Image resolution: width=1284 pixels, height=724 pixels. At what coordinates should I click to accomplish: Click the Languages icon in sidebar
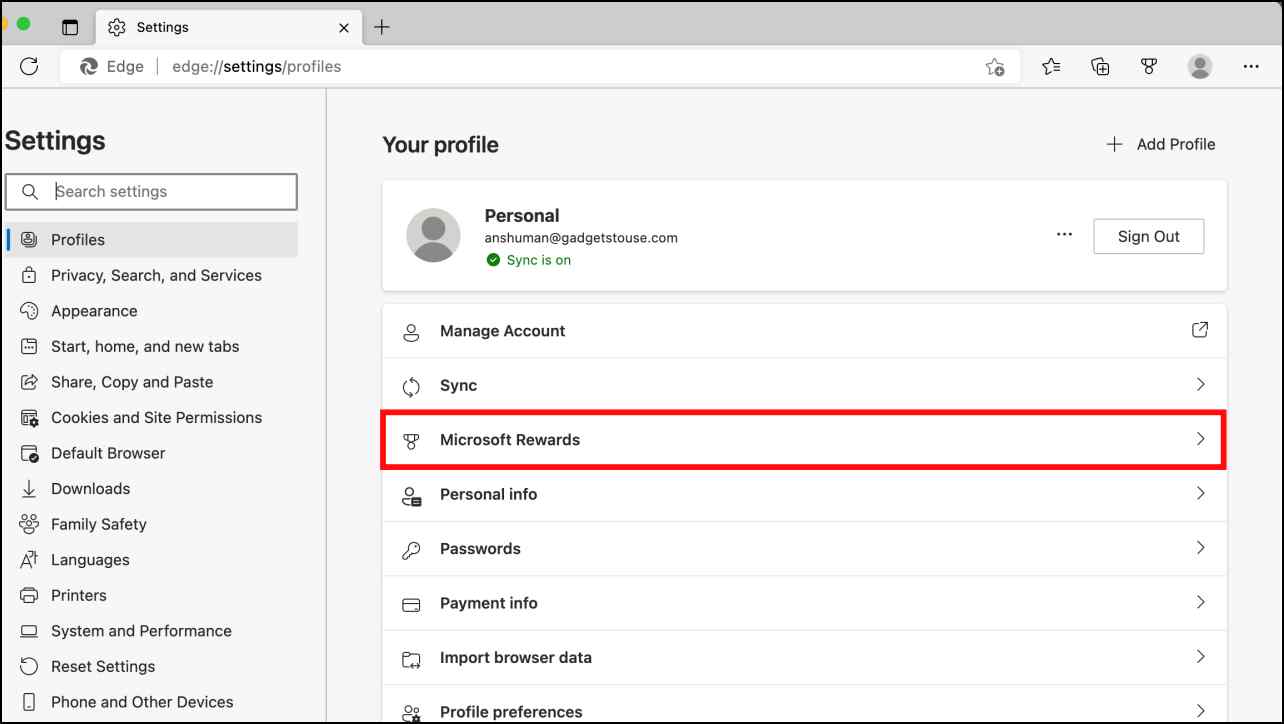click(29, 560)
